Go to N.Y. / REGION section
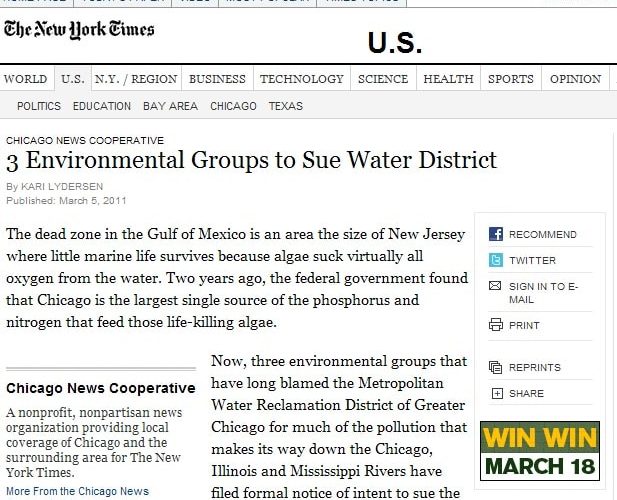This screenshot has width=617, height=500. [136, 79]
